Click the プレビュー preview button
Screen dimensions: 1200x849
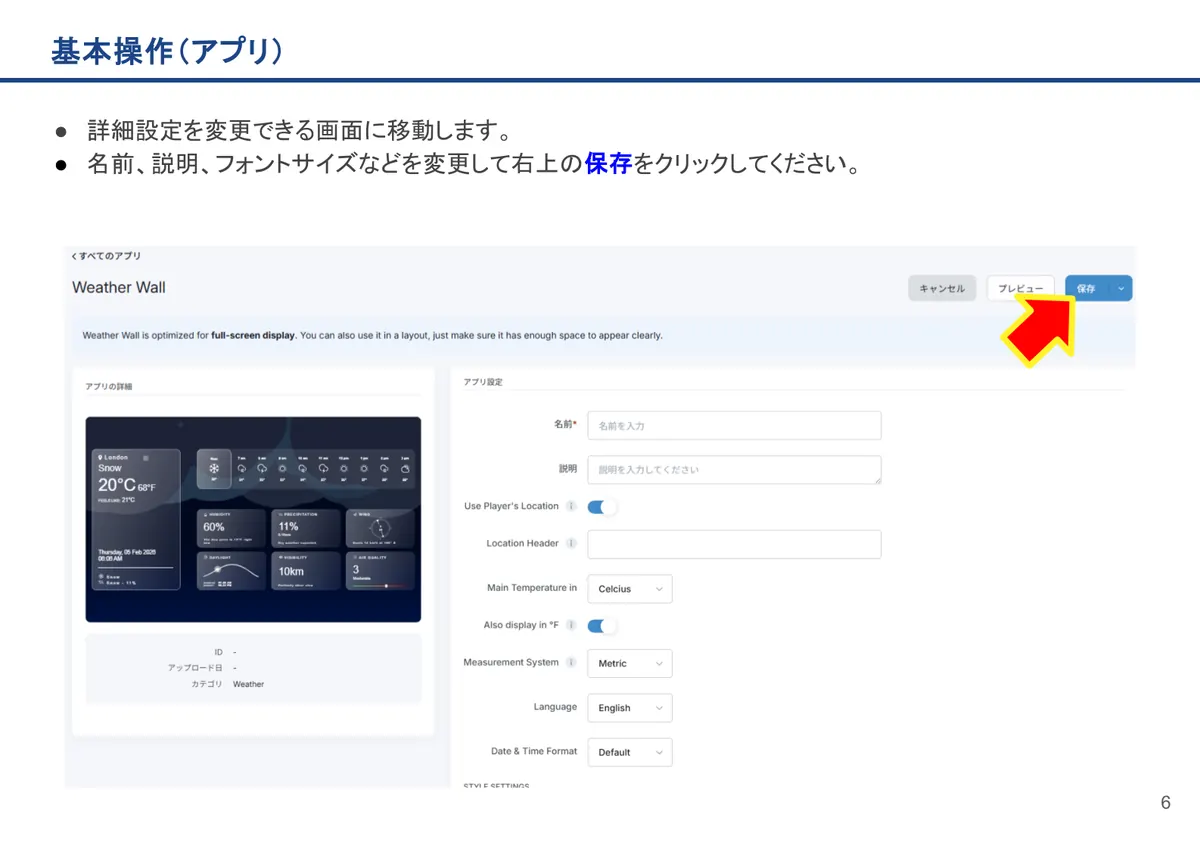pos(1020,288)
